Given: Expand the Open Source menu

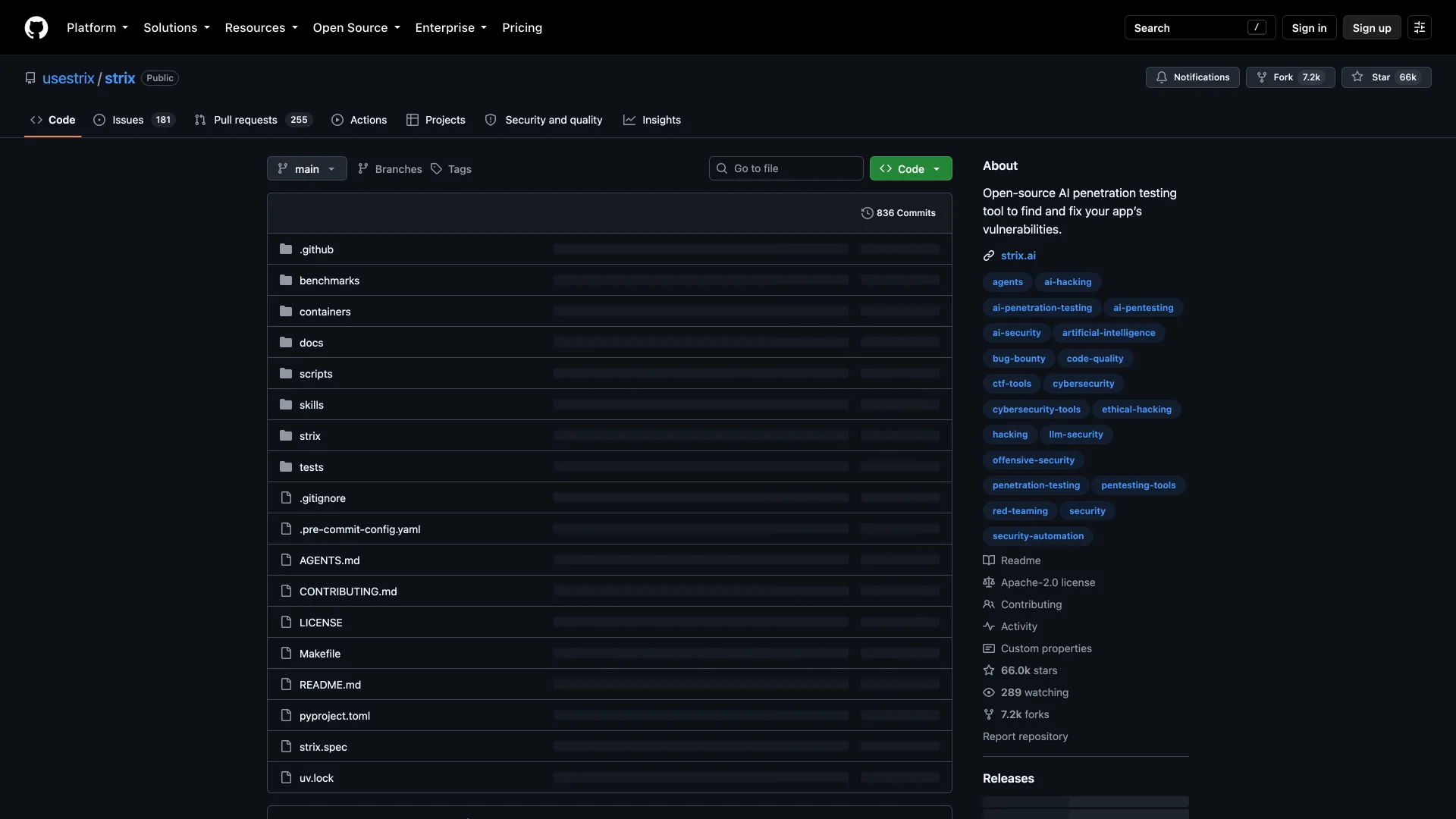Looking at the screenshot, I should coord(356,27).
